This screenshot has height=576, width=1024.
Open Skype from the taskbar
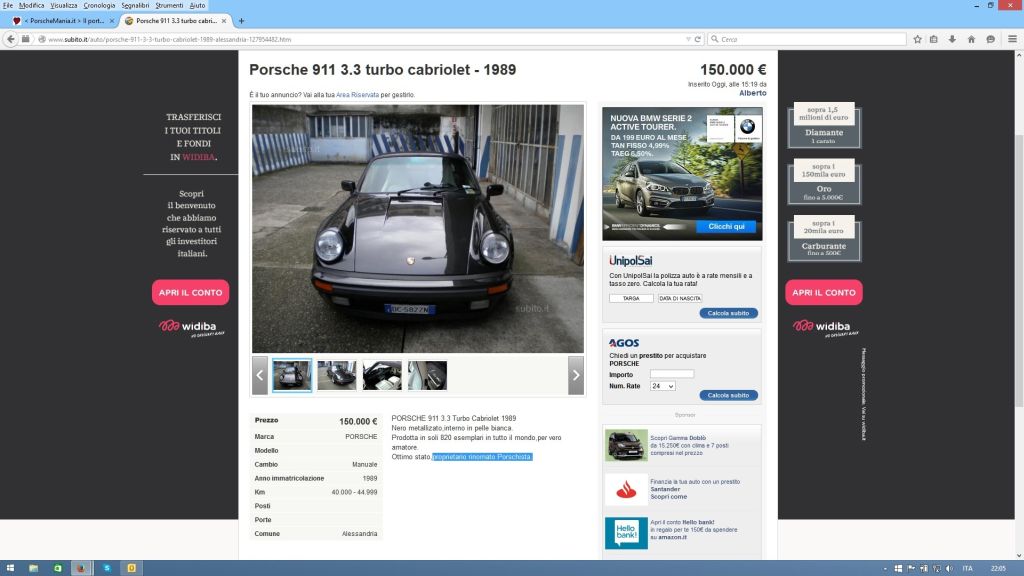coord(107,568)
